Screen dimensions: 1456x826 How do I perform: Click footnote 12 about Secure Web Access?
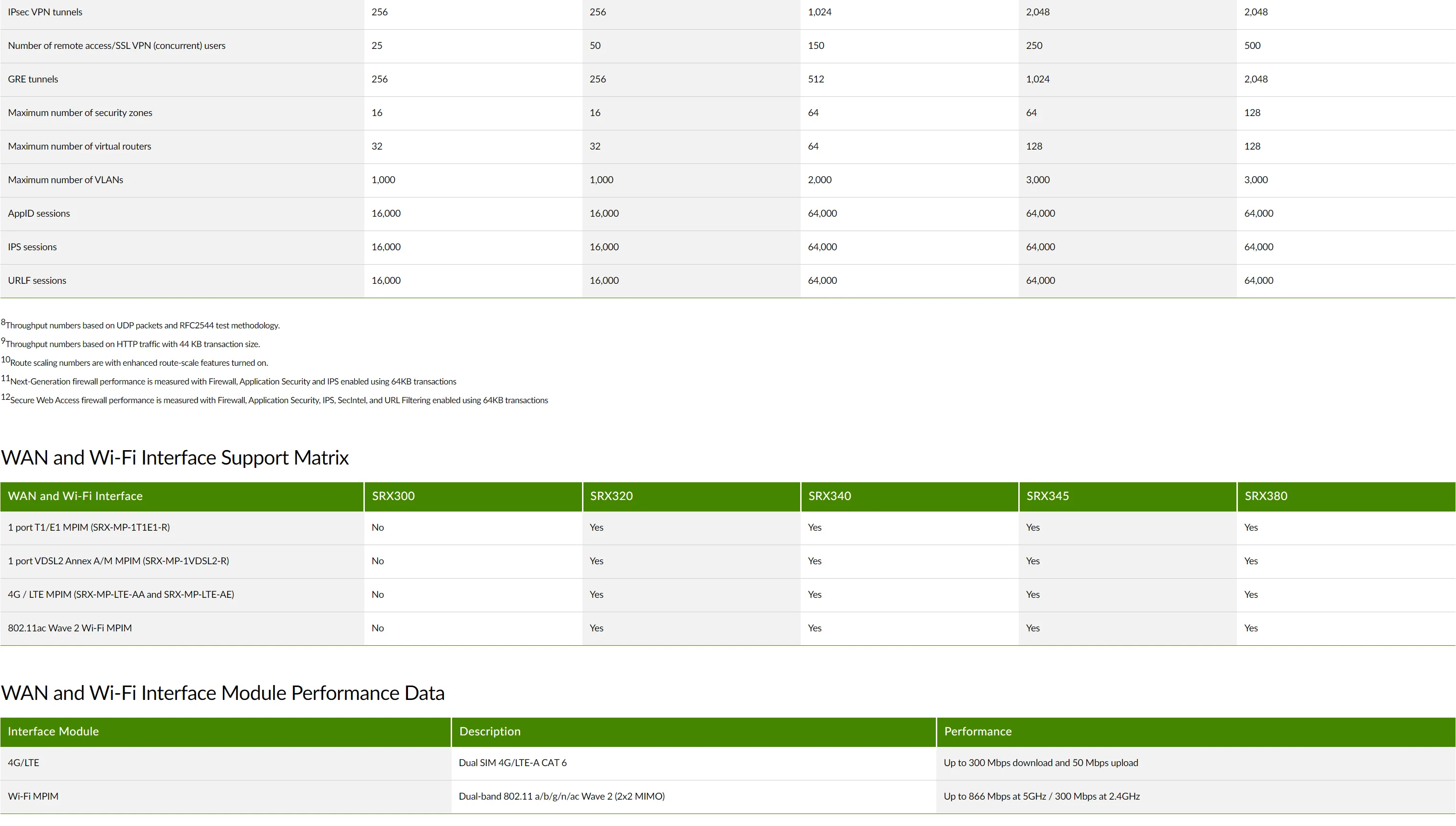(278, 400)
